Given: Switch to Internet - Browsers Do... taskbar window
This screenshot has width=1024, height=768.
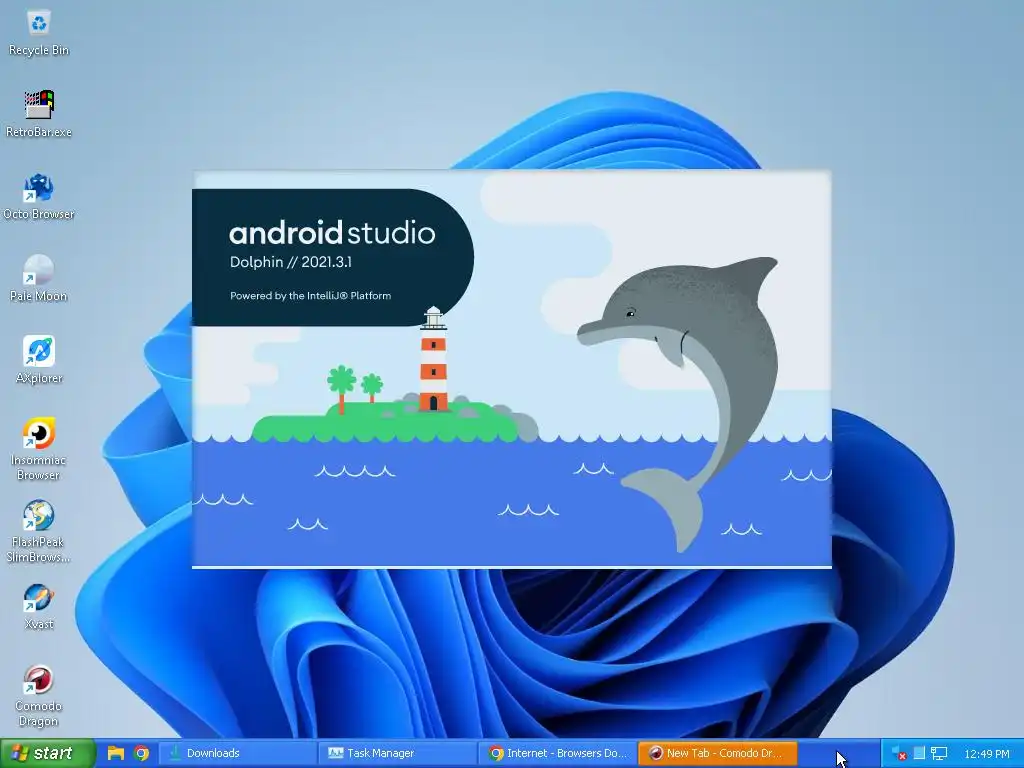Looking at the screenshot, I should pyautogui.click(x=557, y=754).
